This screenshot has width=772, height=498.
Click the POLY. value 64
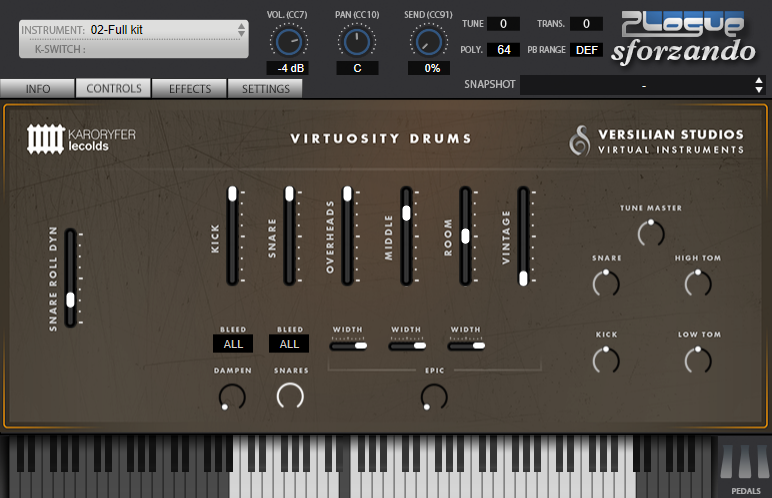point(503,50)
